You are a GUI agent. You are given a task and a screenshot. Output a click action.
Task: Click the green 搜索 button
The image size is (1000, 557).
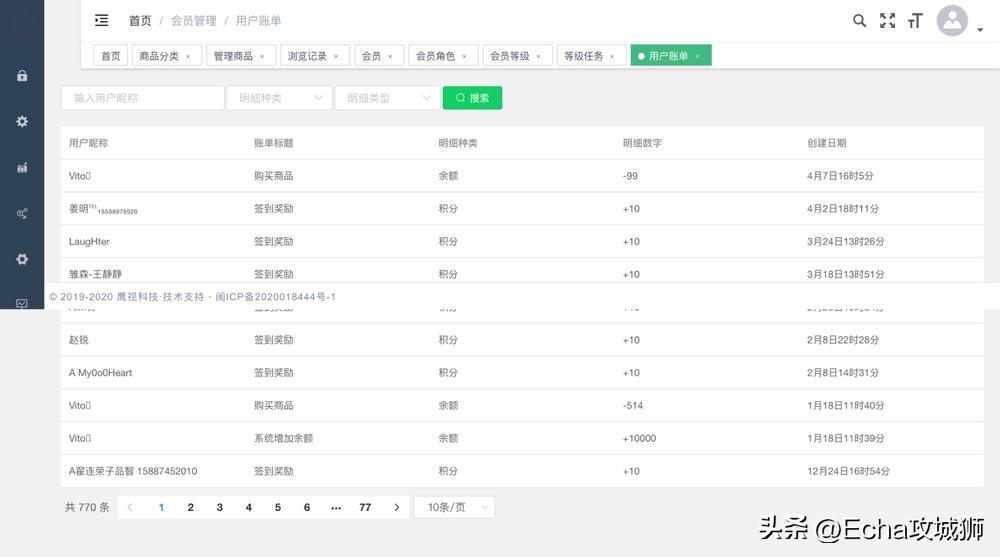(473, 98)
